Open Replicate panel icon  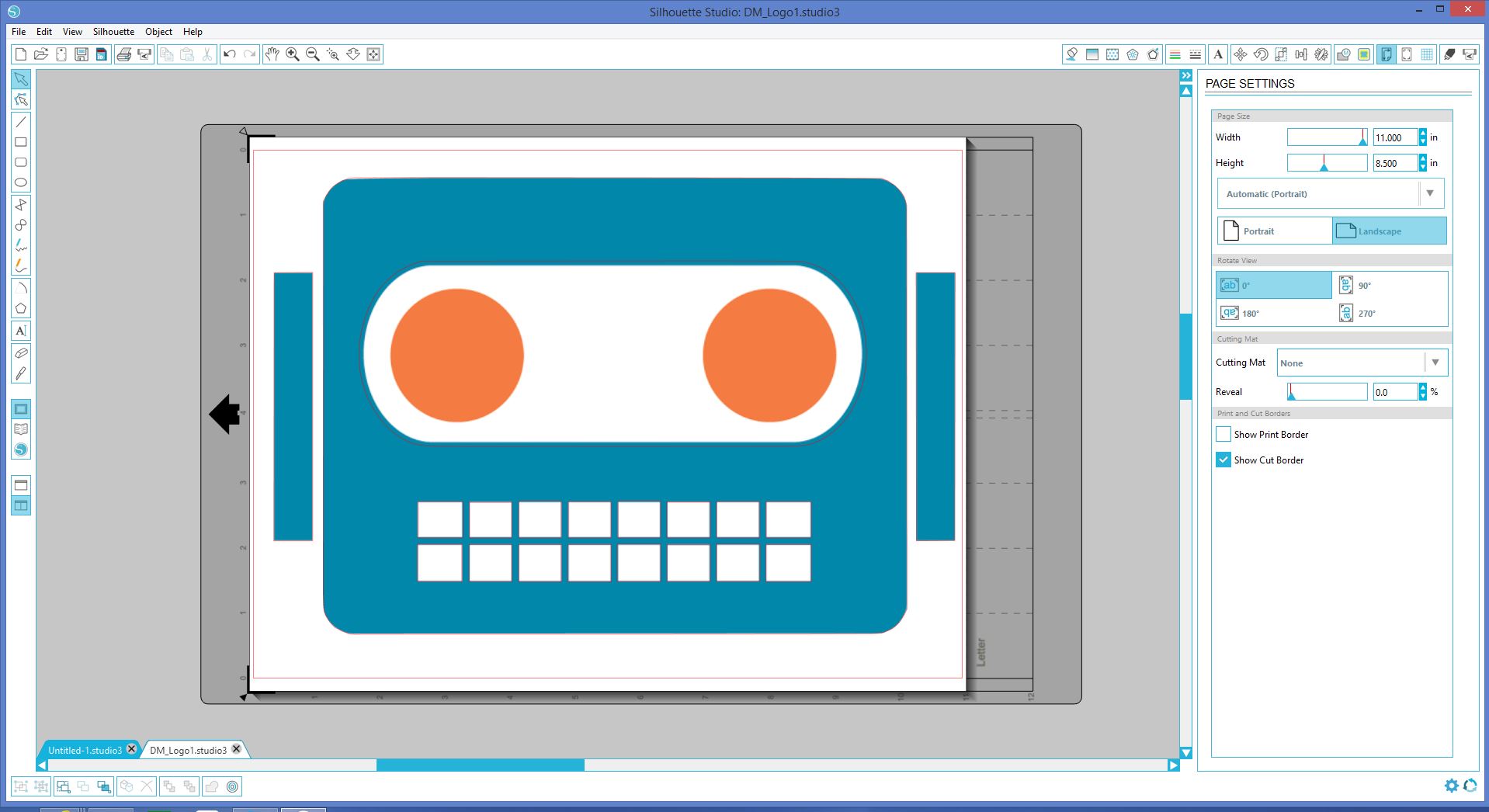[x=1321, y=54]
